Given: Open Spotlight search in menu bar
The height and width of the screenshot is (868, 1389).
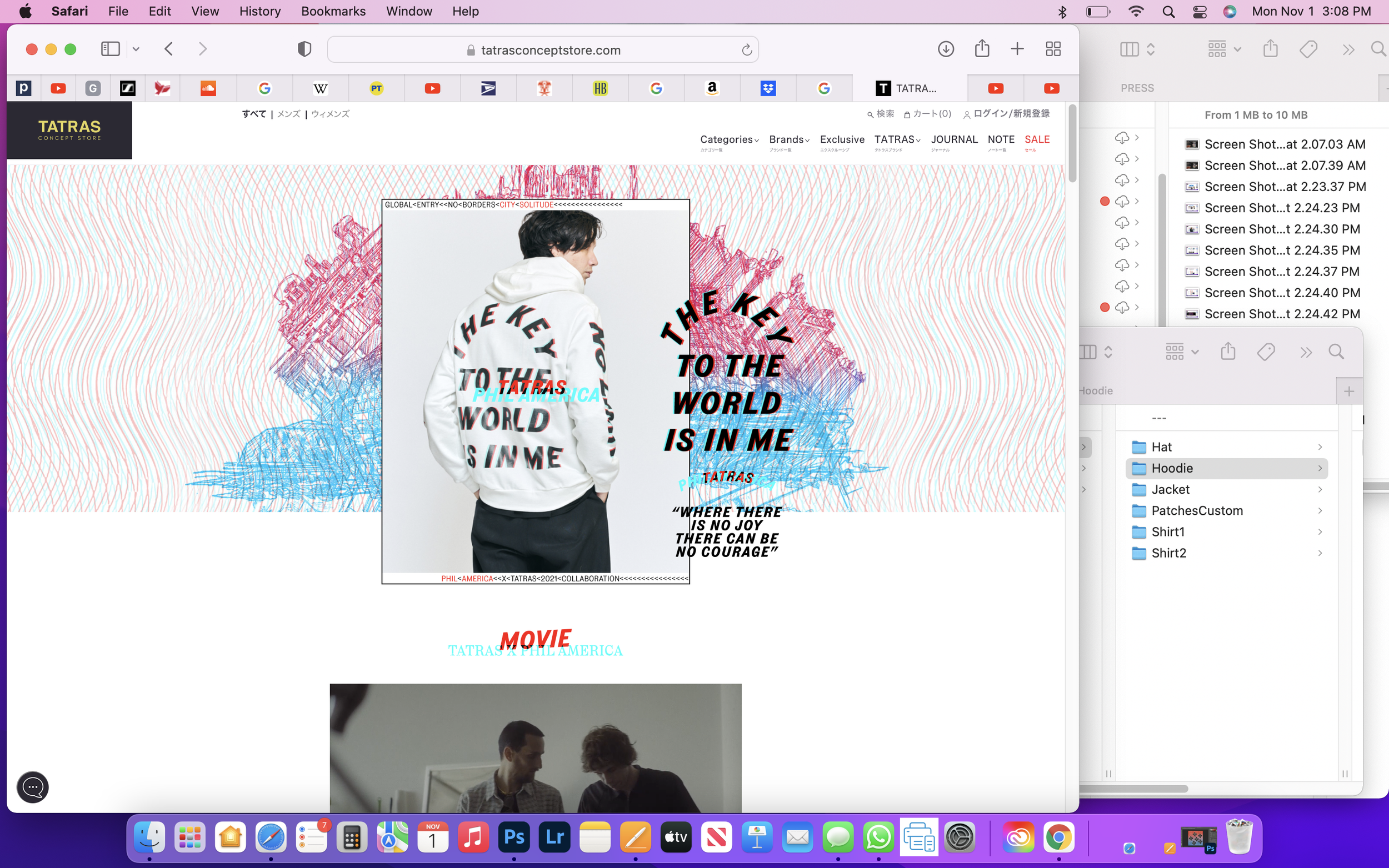Looking at the screenshot, I should (x=1168, y=12).
